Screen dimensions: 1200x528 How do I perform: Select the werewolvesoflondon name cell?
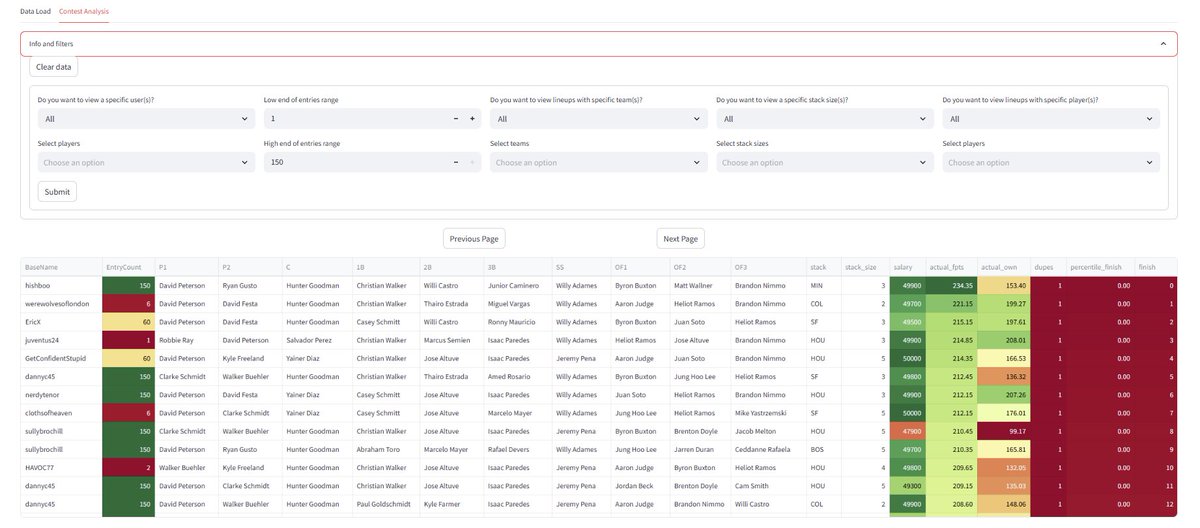click(60, 304)
